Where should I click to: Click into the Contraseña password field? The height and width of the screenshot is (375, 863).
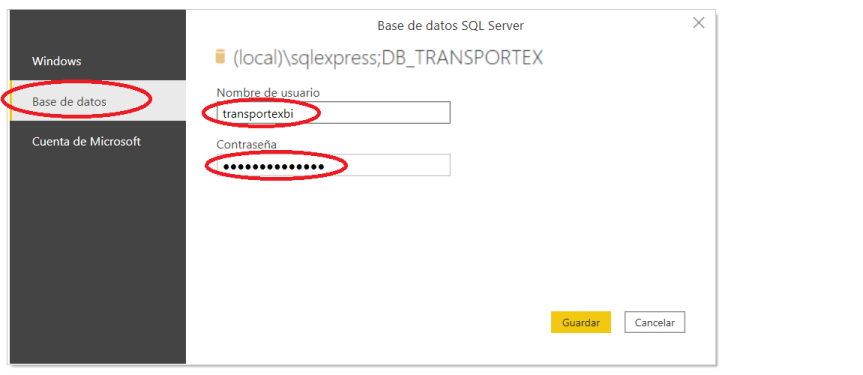[x=334, y=165]
